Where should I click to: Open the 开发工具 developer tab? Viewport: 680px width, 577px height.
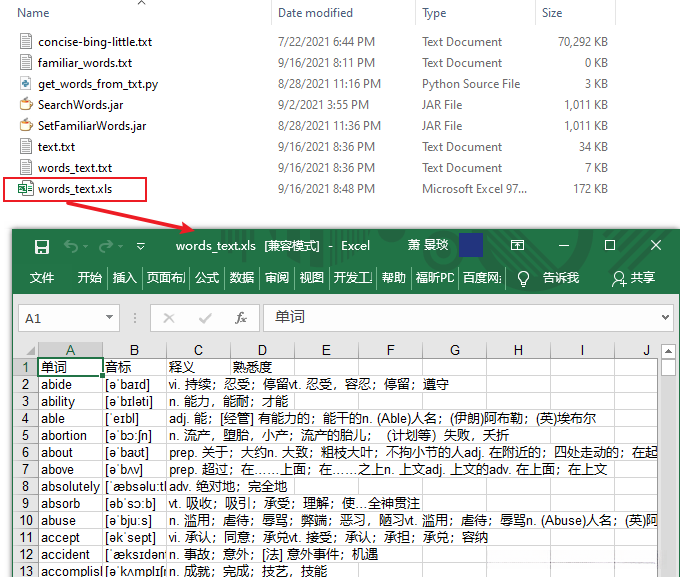point(353,278)
